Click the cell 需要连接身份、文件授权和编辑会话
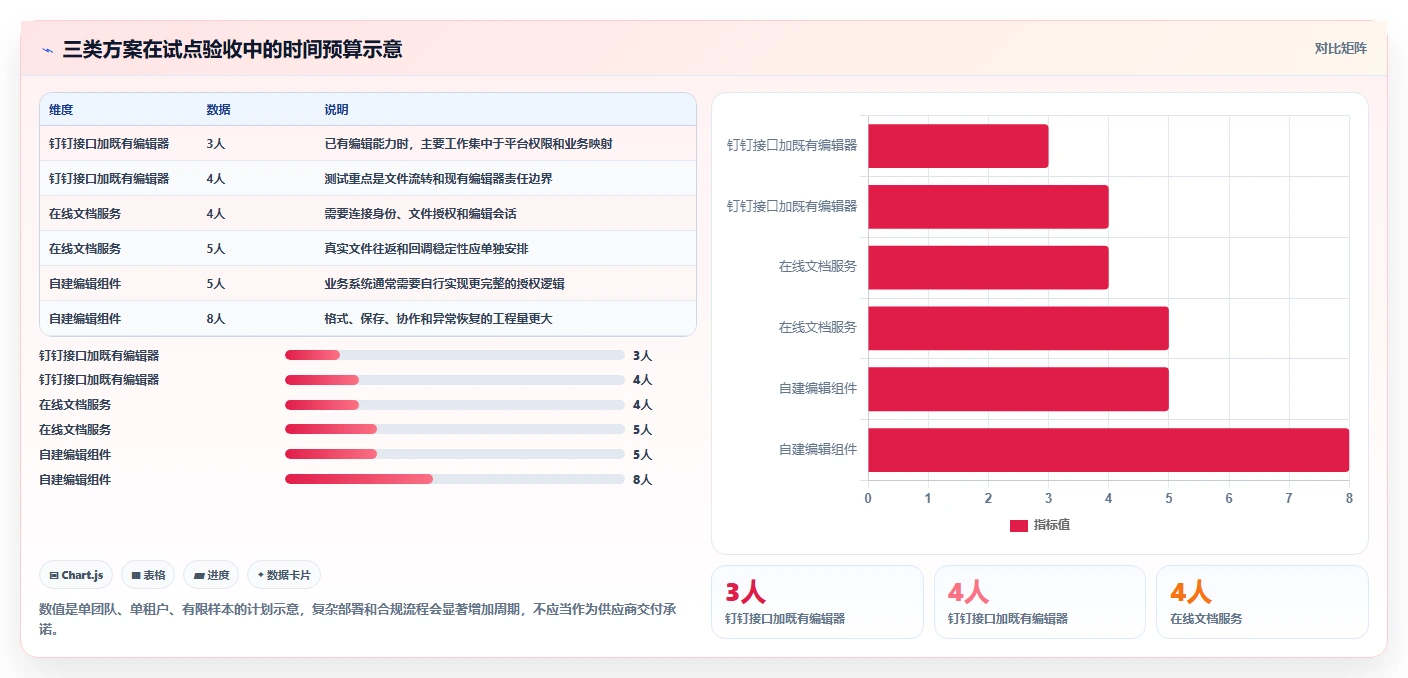The image size is (1408, 678). tap(420, 214)
